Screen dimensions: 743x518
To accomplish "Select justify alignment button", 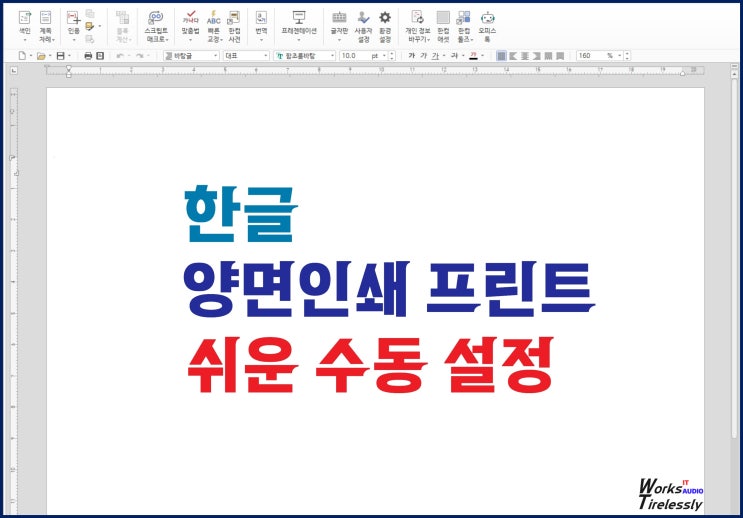I will (x=501, y=56).
